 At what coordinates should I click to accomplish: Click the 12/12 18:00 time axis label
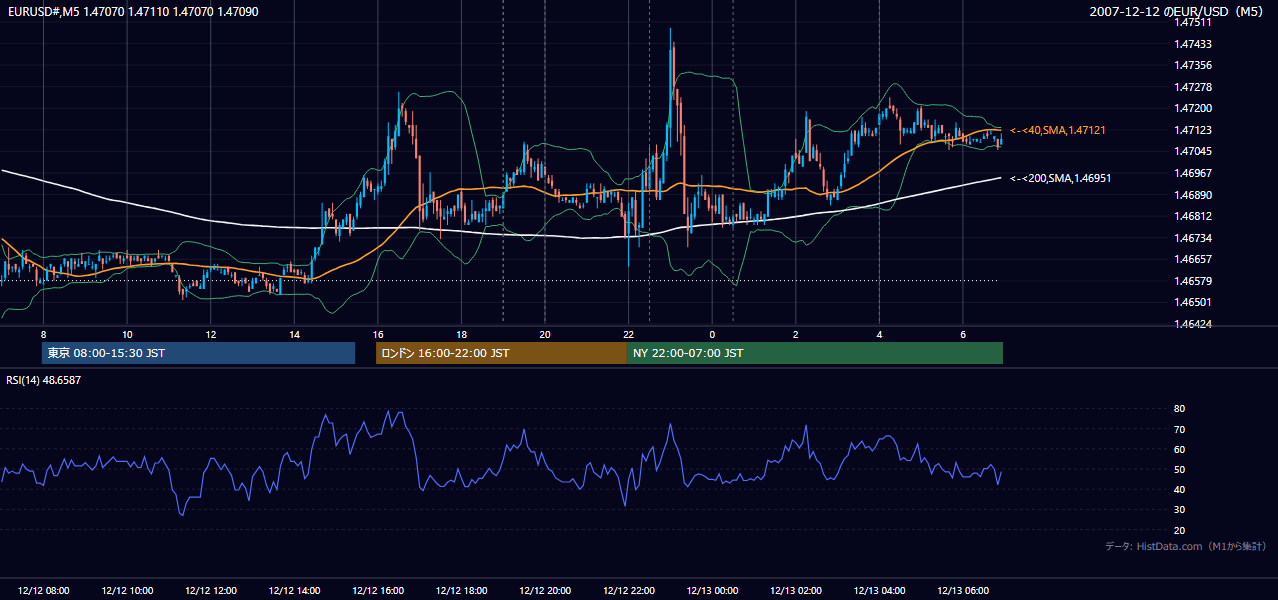[461, 591]
